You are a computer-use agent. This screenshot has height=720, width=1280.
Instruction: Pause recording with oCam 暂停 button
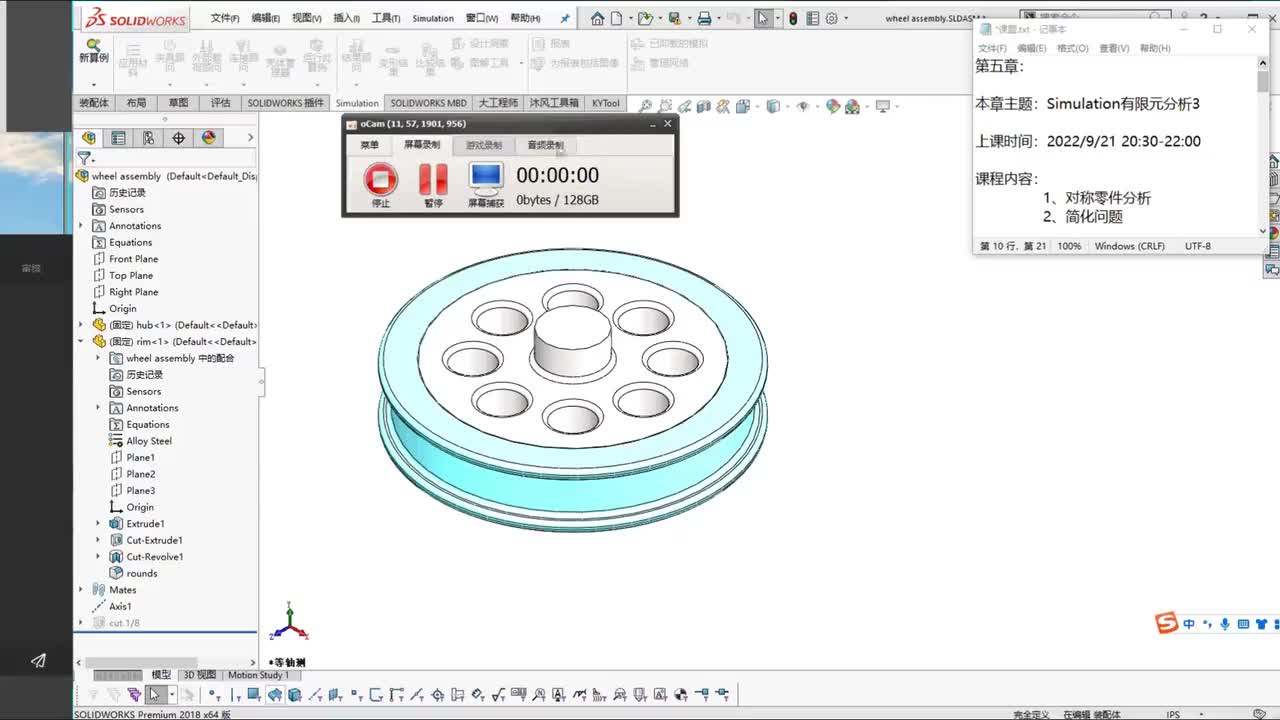(433, 184)
